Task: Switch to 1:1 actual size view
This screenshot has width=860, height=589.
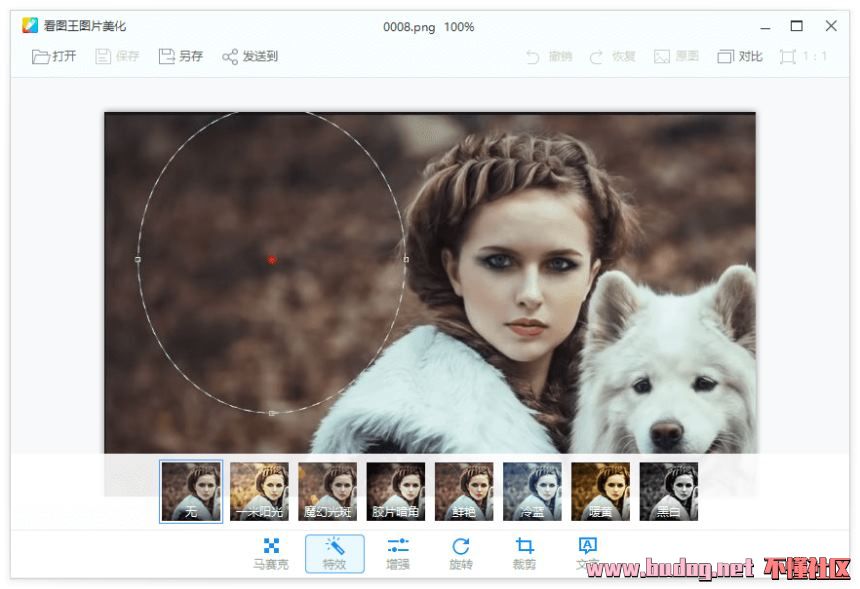Action: [804, 56]
